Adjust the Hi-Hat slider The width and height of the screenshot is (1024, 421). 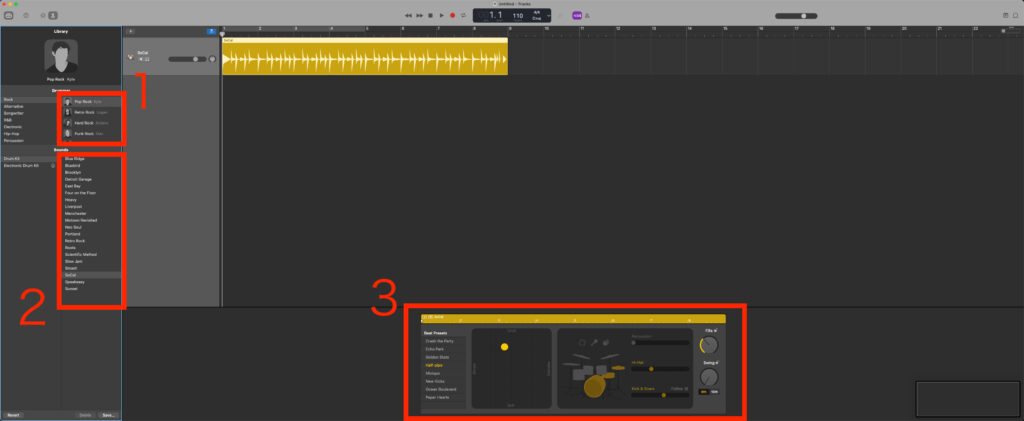(651, 369)
